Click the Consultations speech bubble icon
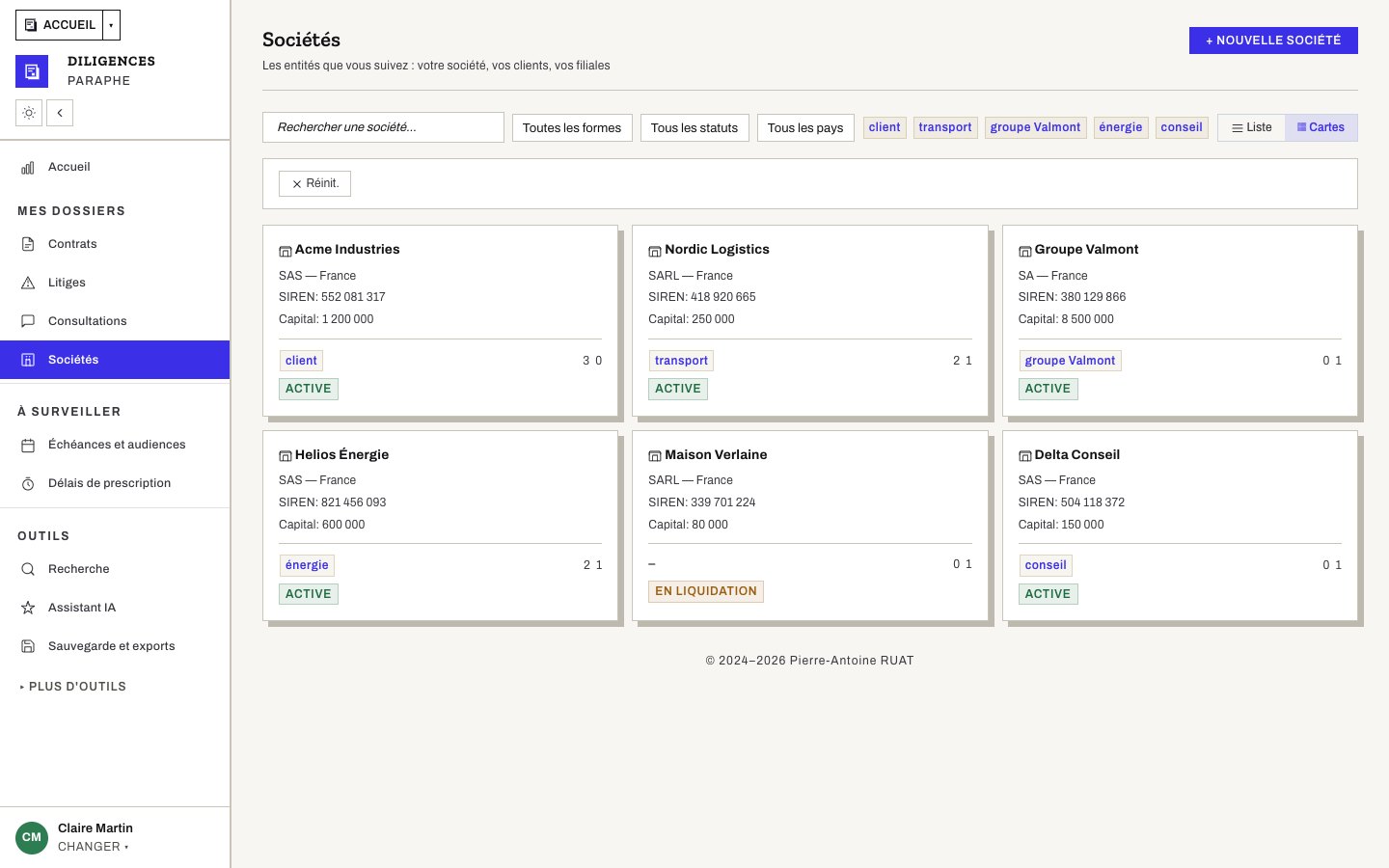This screenshot has height=868, width=1389. tap(28, 321)
